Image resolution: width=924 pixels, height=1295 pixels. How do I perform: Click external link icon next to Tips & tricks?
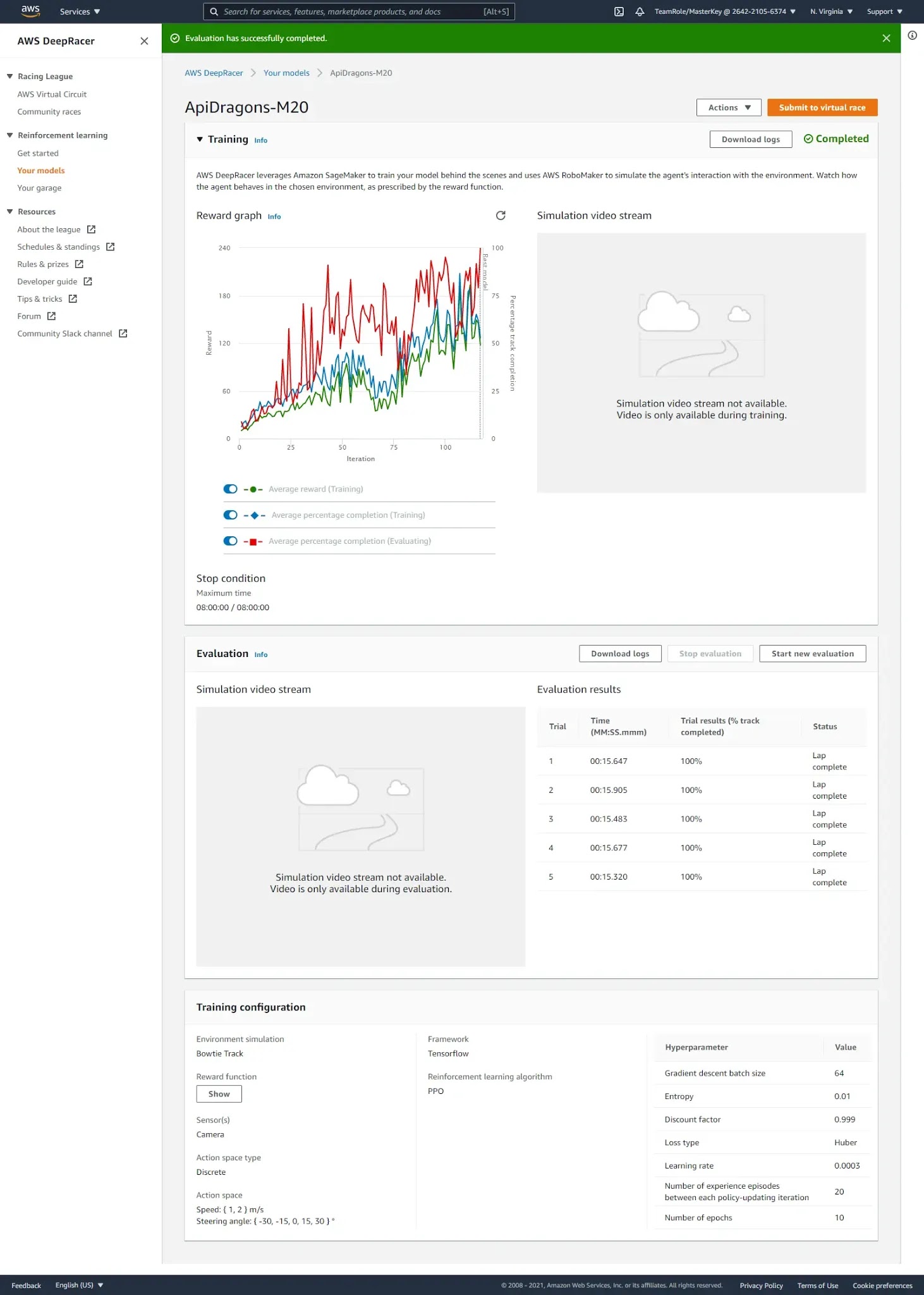pyautogui.click(x=73, y=299)
